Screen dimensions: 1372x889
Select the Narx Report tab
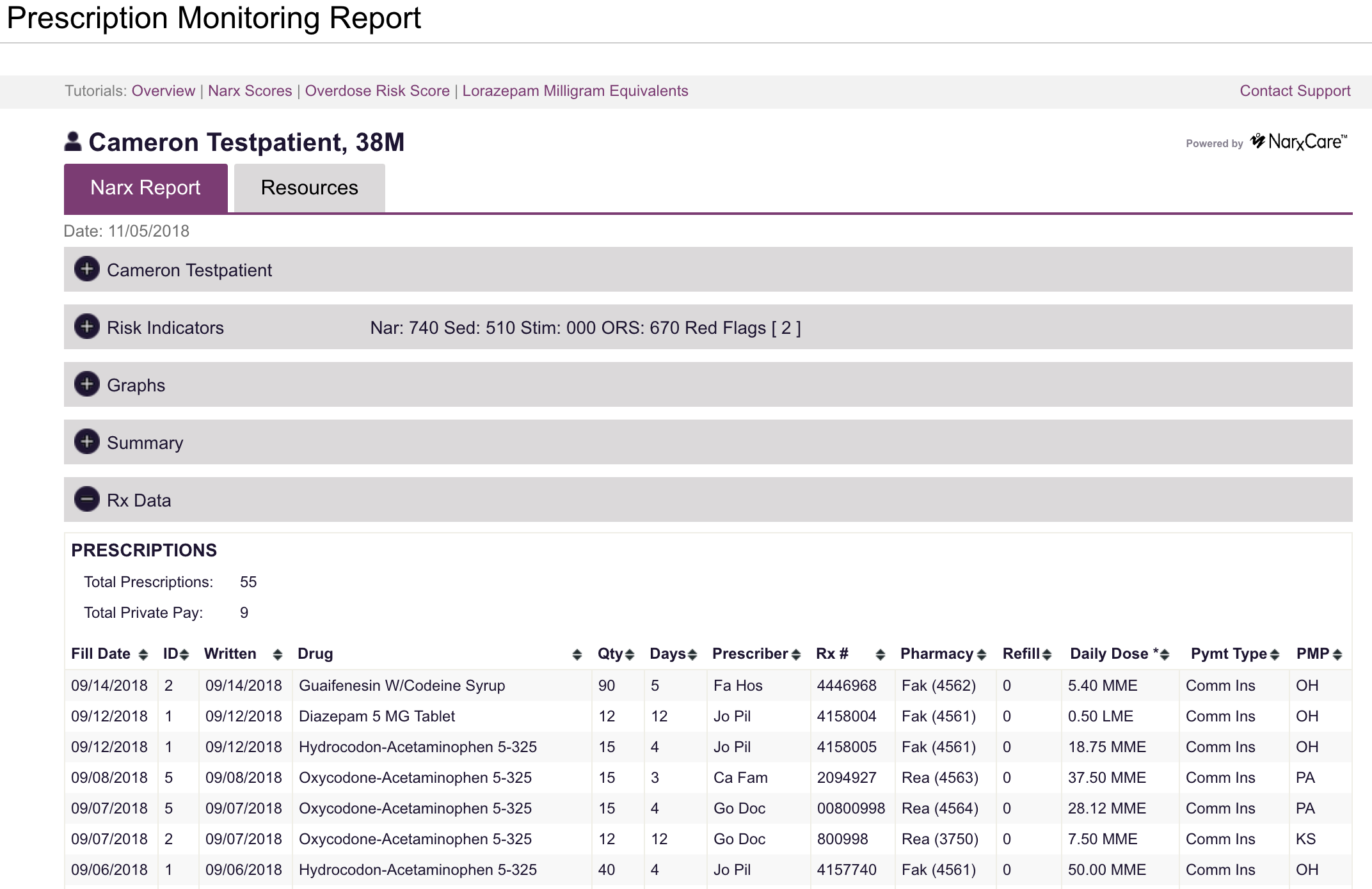tap(145, 187)
